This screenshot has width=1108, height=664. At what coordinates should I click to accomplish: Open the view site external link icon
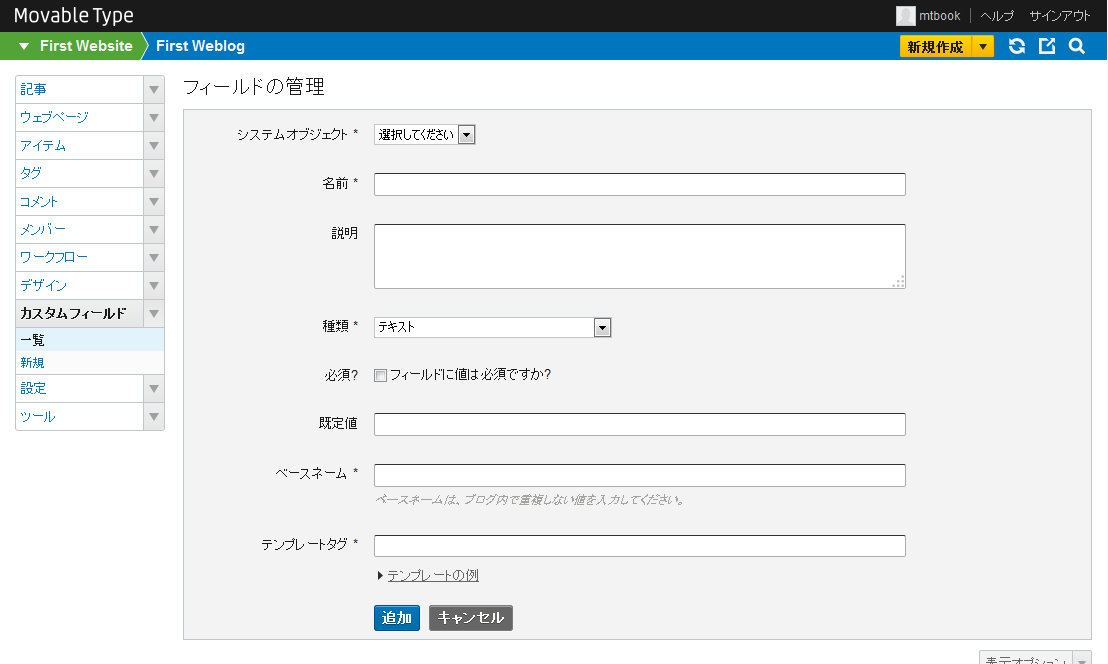click(x=1047, y=46)
